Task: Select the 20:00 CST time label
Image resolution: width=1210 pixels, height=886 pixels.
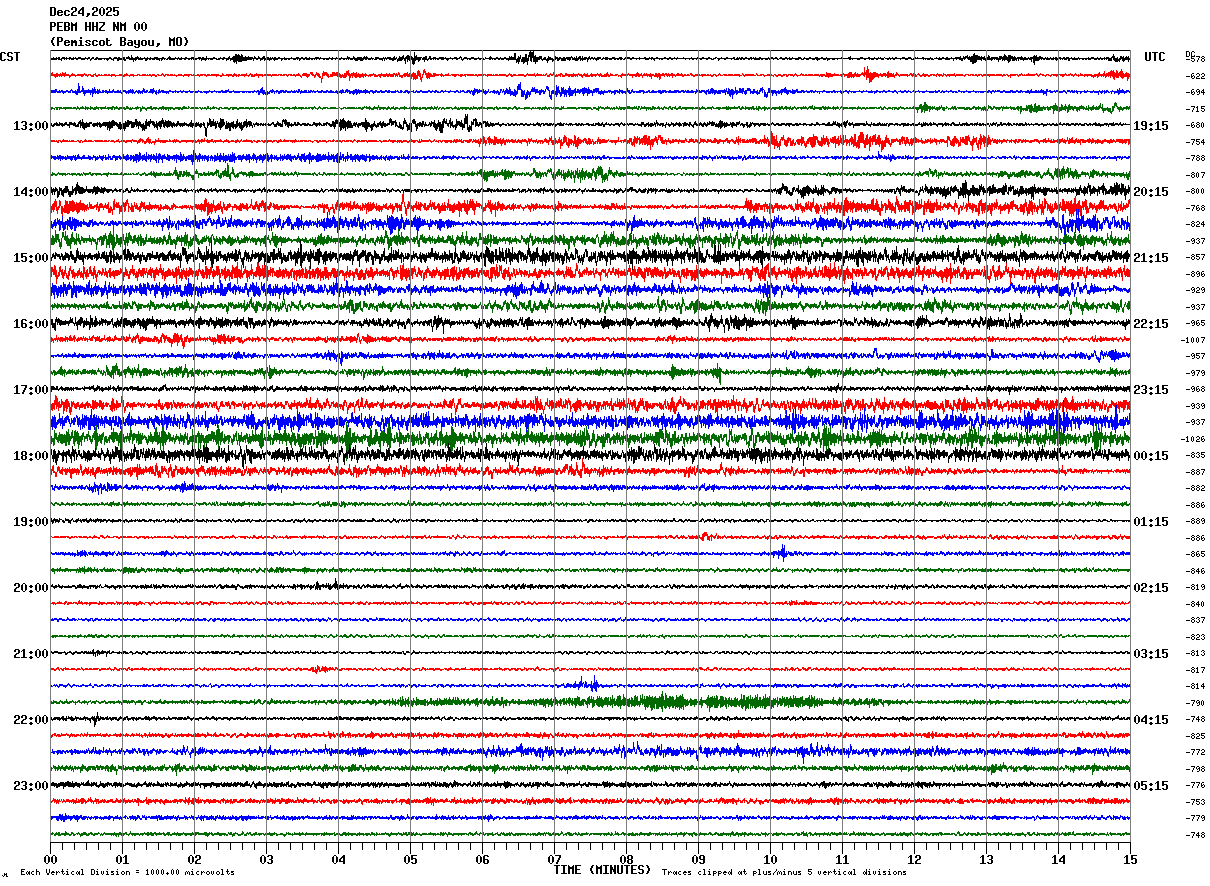Action: pyautogui.click(x=31, y=588)
